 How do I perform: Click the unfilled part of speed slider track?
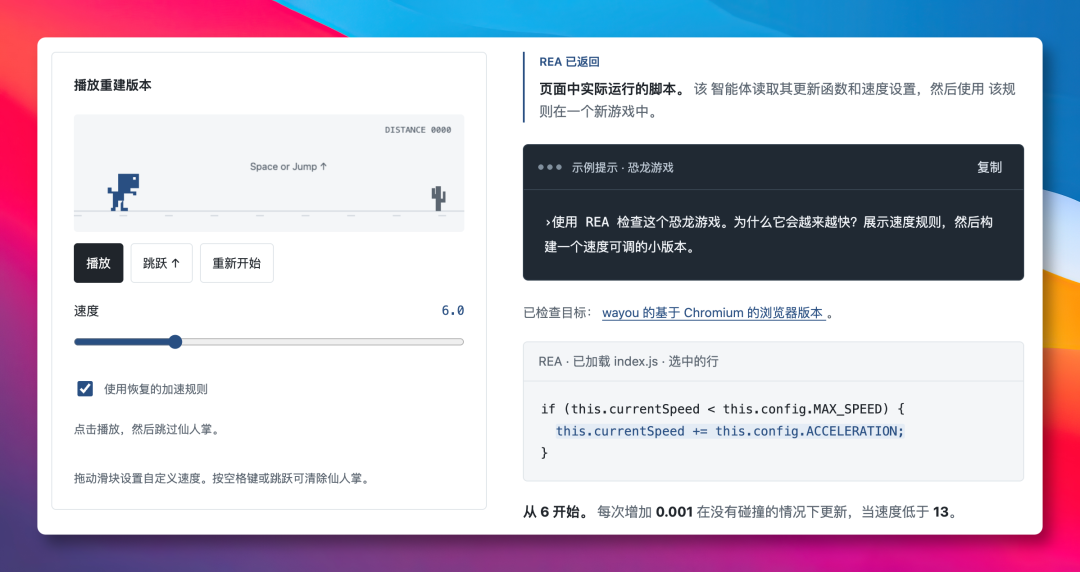[x=323, y=342]
